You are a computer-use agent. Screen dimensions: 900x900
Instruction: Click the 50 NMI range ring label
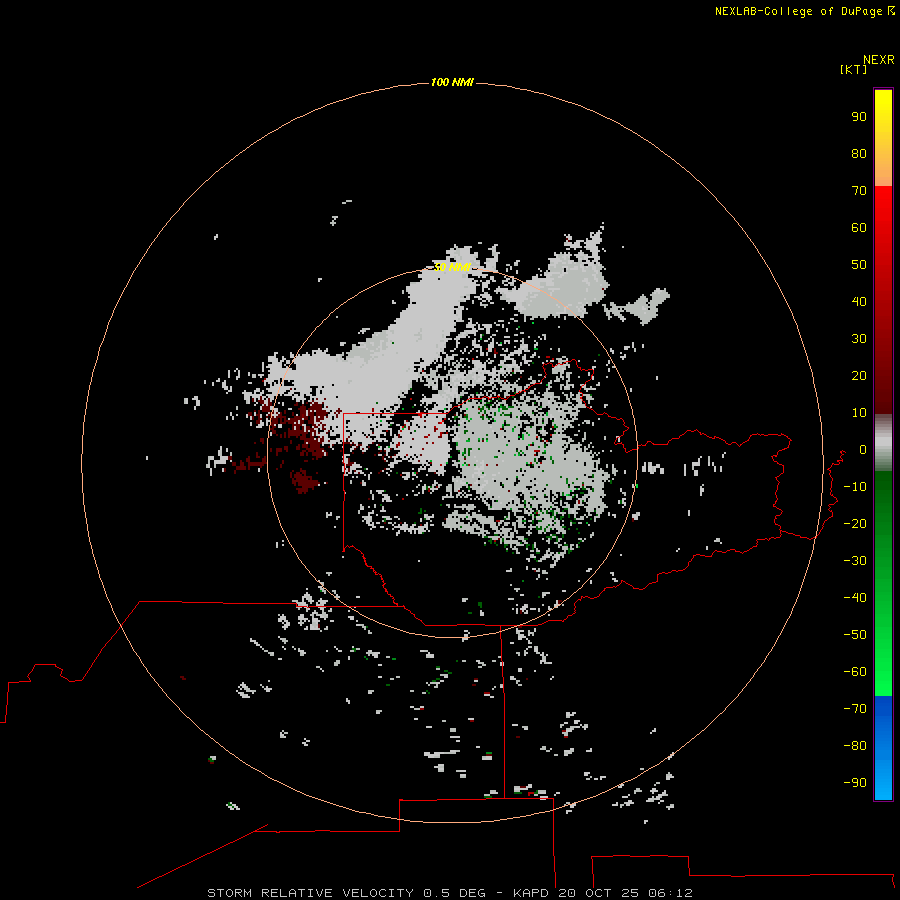pos(452,267)
